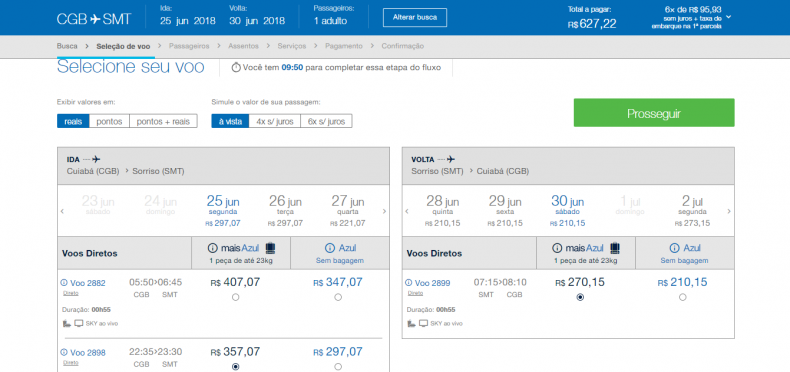Select the R$ 407,07 maisAzul fare radio
790x372 pixels.
pos(235,297)
